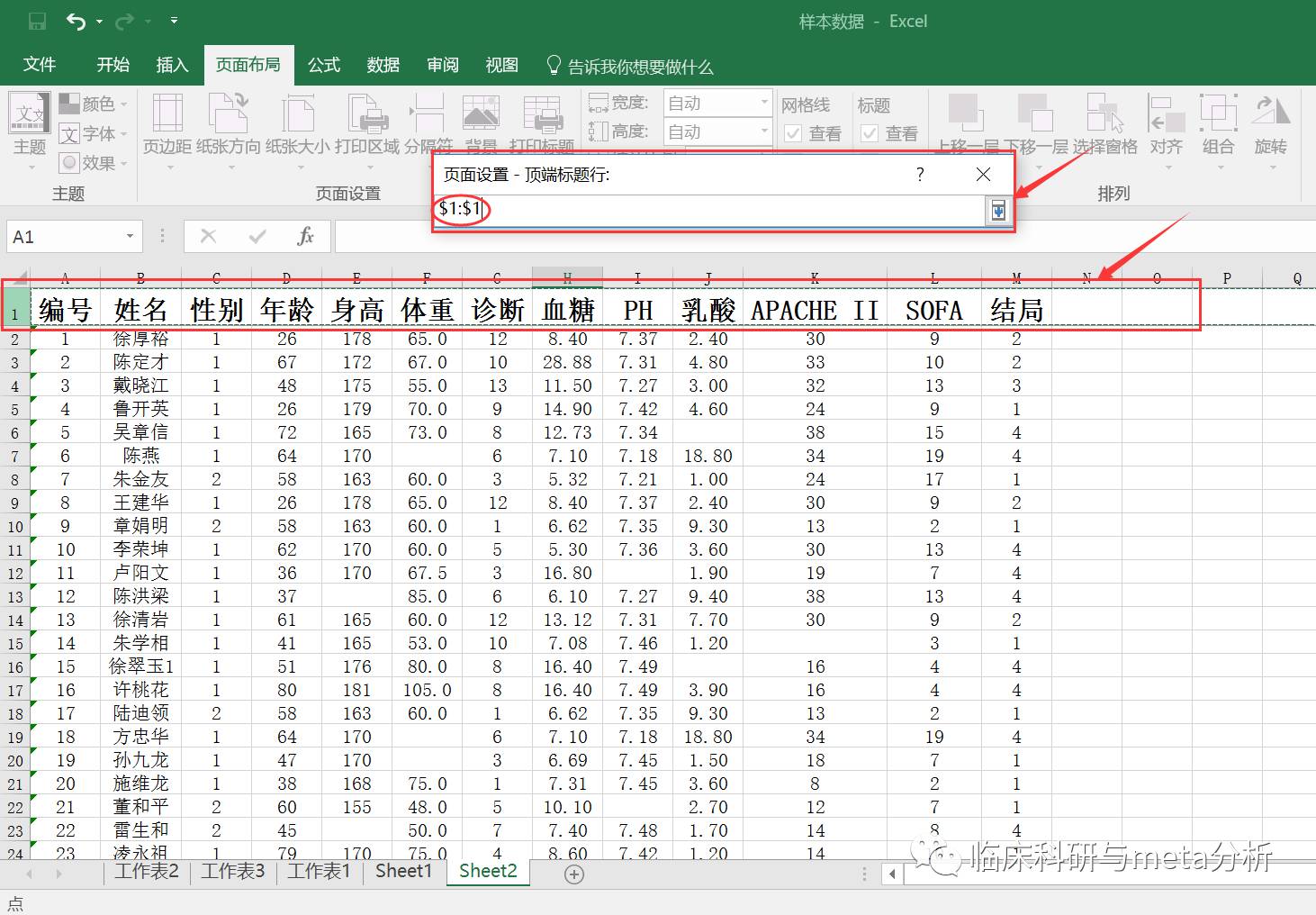The width and height of the screenshot is (1316, 915).
Task: Select the column H header
Action: (567, 277)
